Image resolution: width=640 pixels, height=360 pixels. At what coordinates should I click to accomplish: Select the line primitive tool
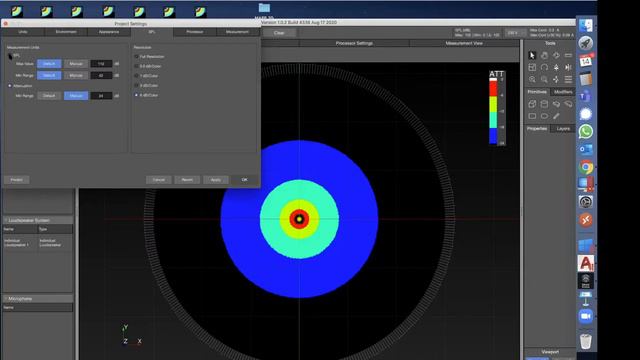pos(556,116)
